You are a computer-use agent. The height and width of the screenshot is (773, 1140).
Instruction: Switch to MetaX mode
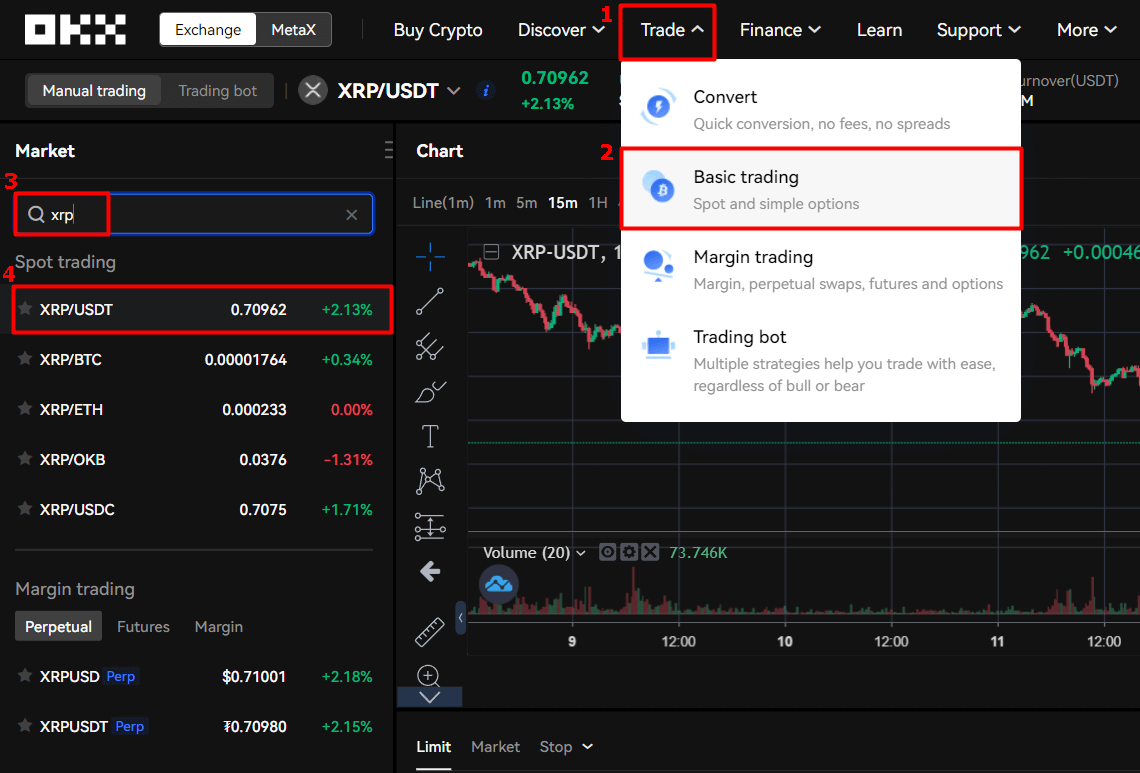(x=294, y=30)
